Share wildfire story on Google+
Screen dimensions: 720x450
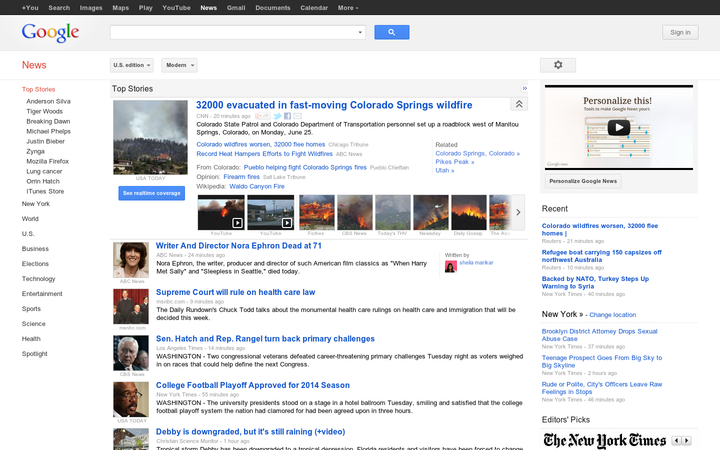(x=263, y=116)
